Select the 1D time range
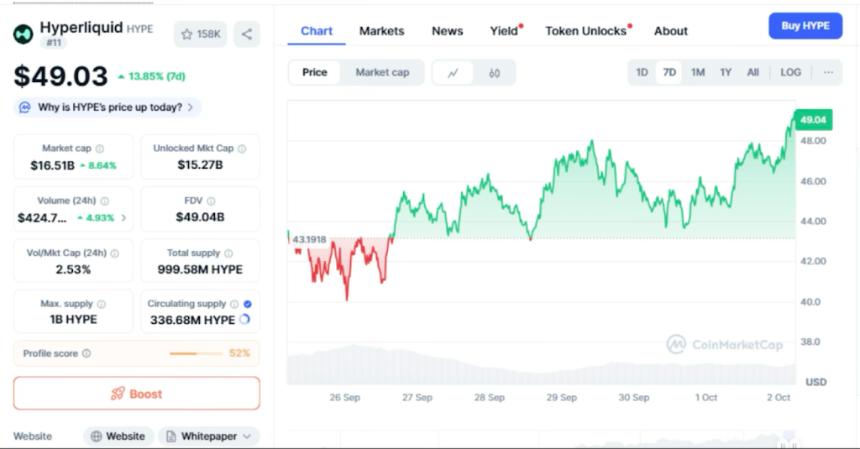Viewport: 860px width, 449px height. [x=642, y=73]
